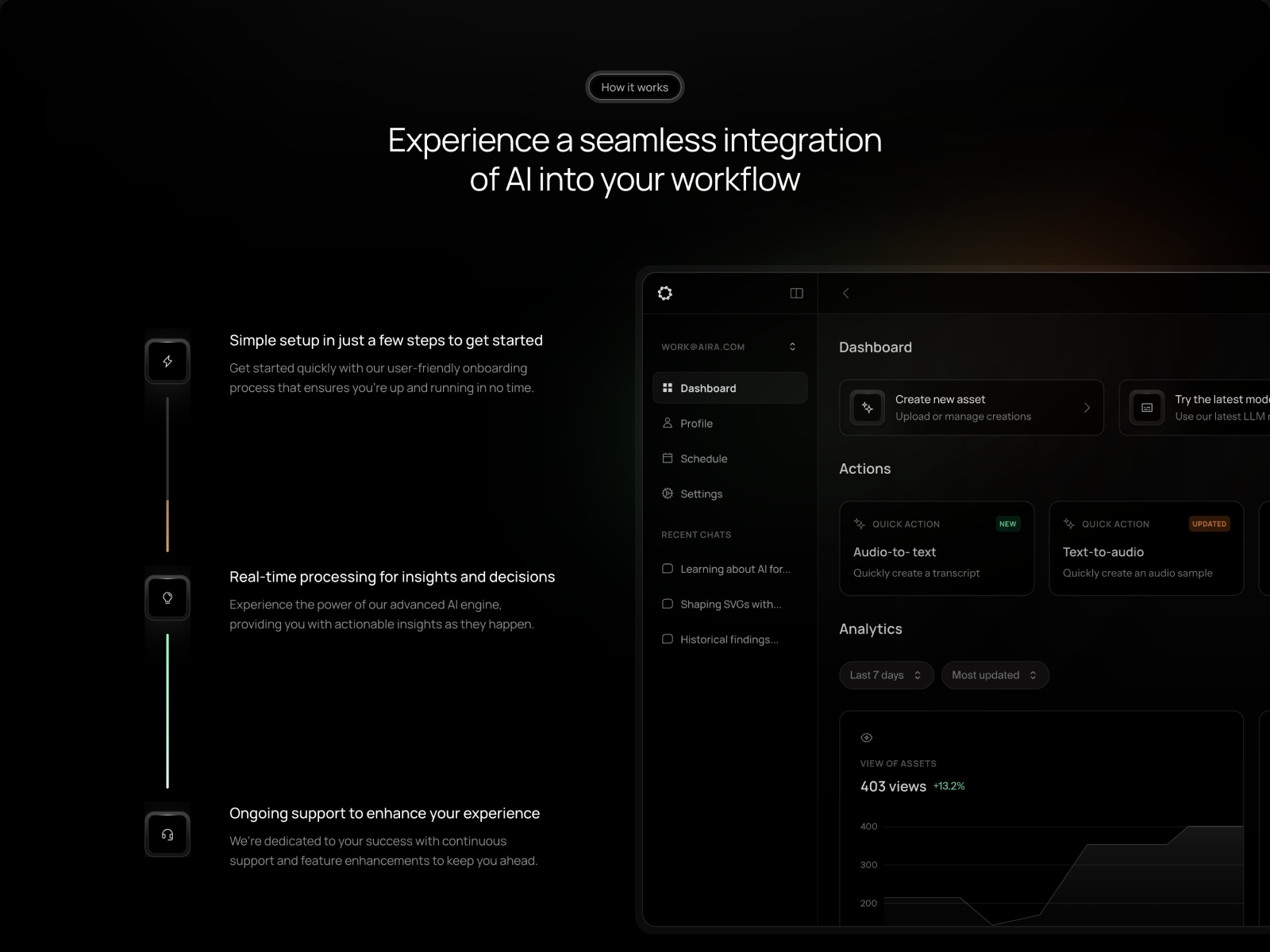The image size is (1270, 952).
Task: Select the Learning about AI chat checkbox
Action: point(668,568)
